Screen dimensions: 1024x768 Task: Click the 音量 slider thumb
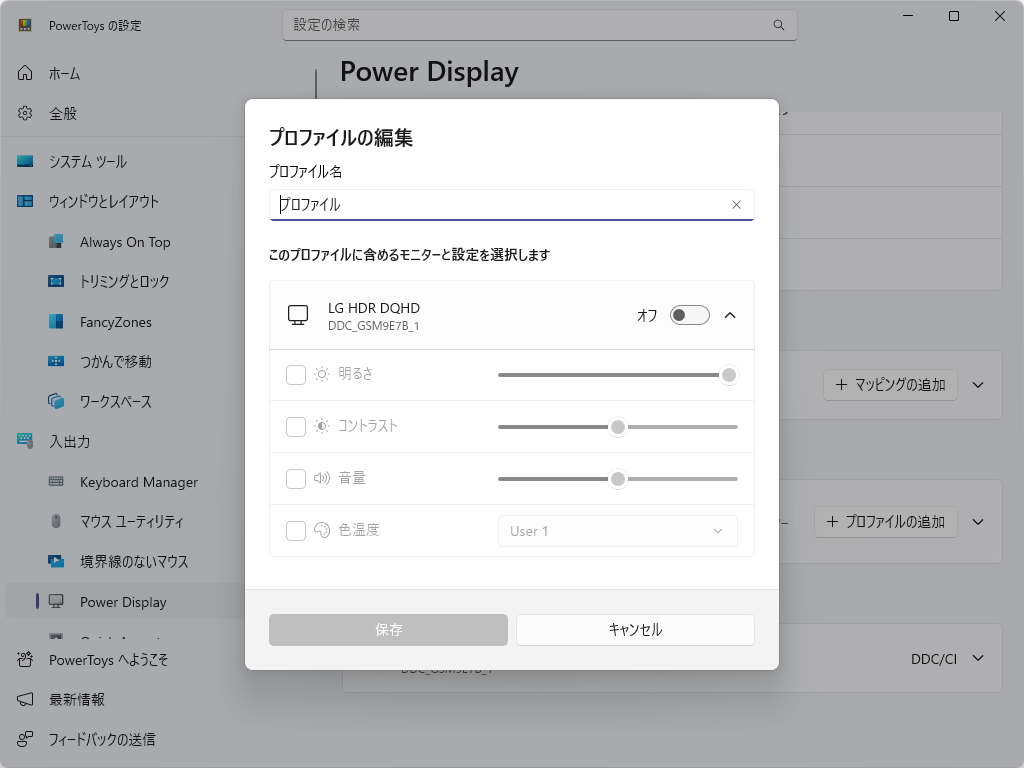(x=618, y=479)
